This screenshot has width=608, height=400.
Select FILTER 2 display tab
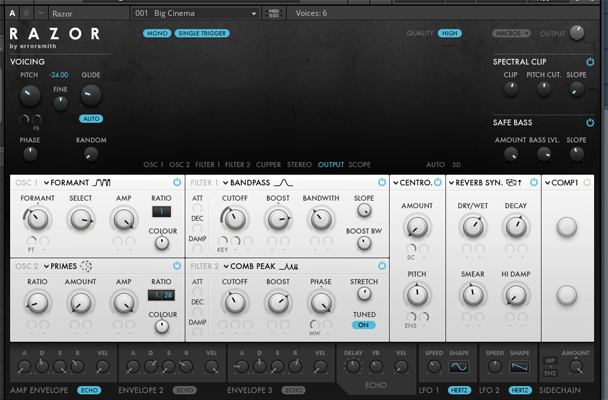click(237, 164)
